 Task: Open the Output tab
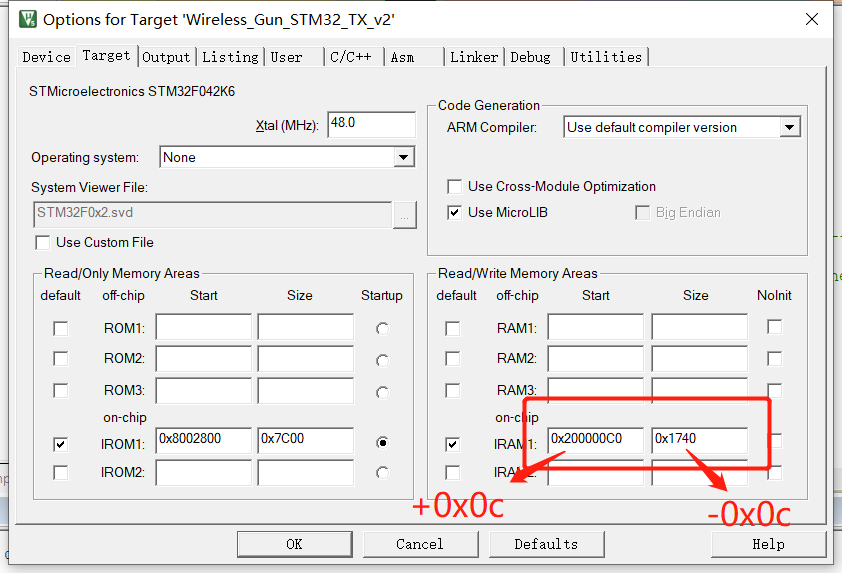tap(166, 57)
